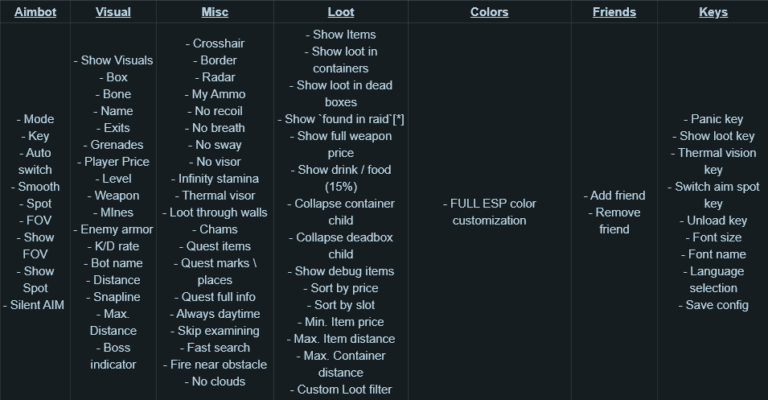Open the Loot header
The height and width of the screenshot is (400, 768).
point(340,12)
